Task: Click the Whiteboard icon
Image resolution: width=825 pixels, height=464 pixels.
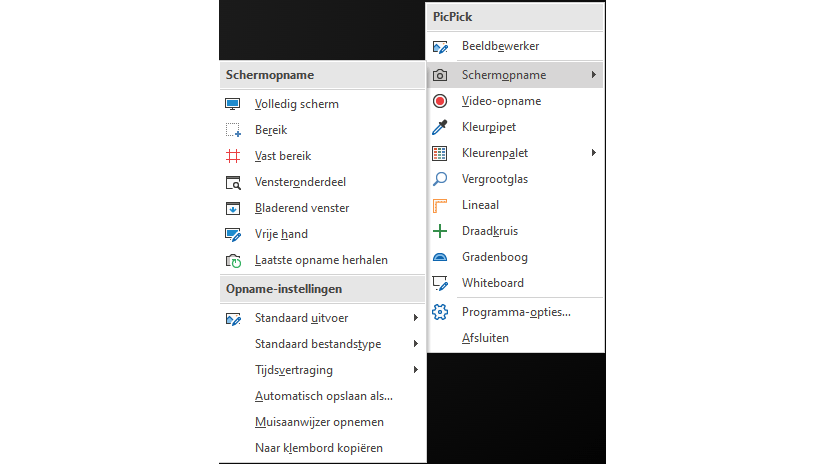Action: click(440, 283)
